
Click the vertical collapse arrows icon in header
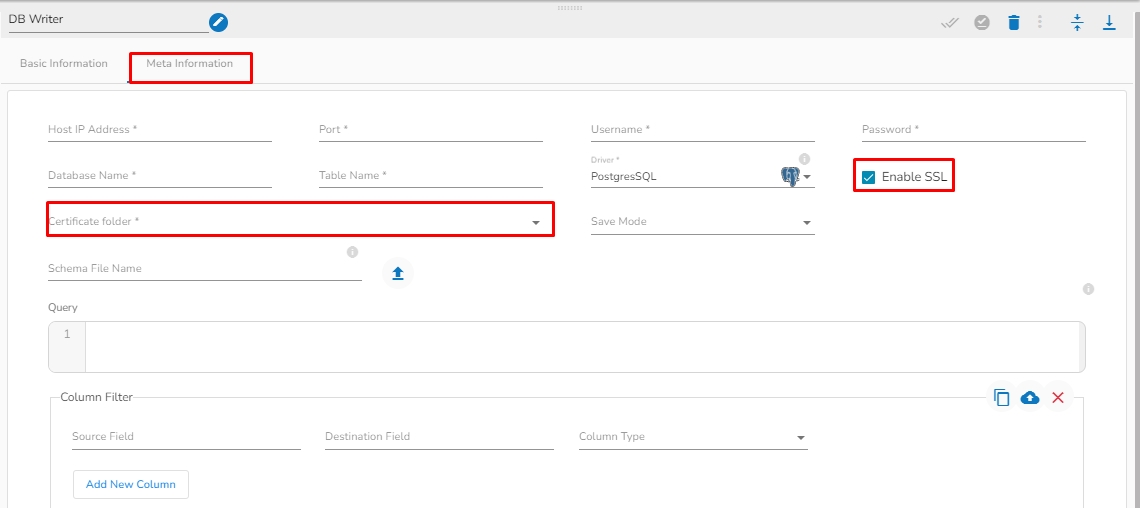(1077, 22)
